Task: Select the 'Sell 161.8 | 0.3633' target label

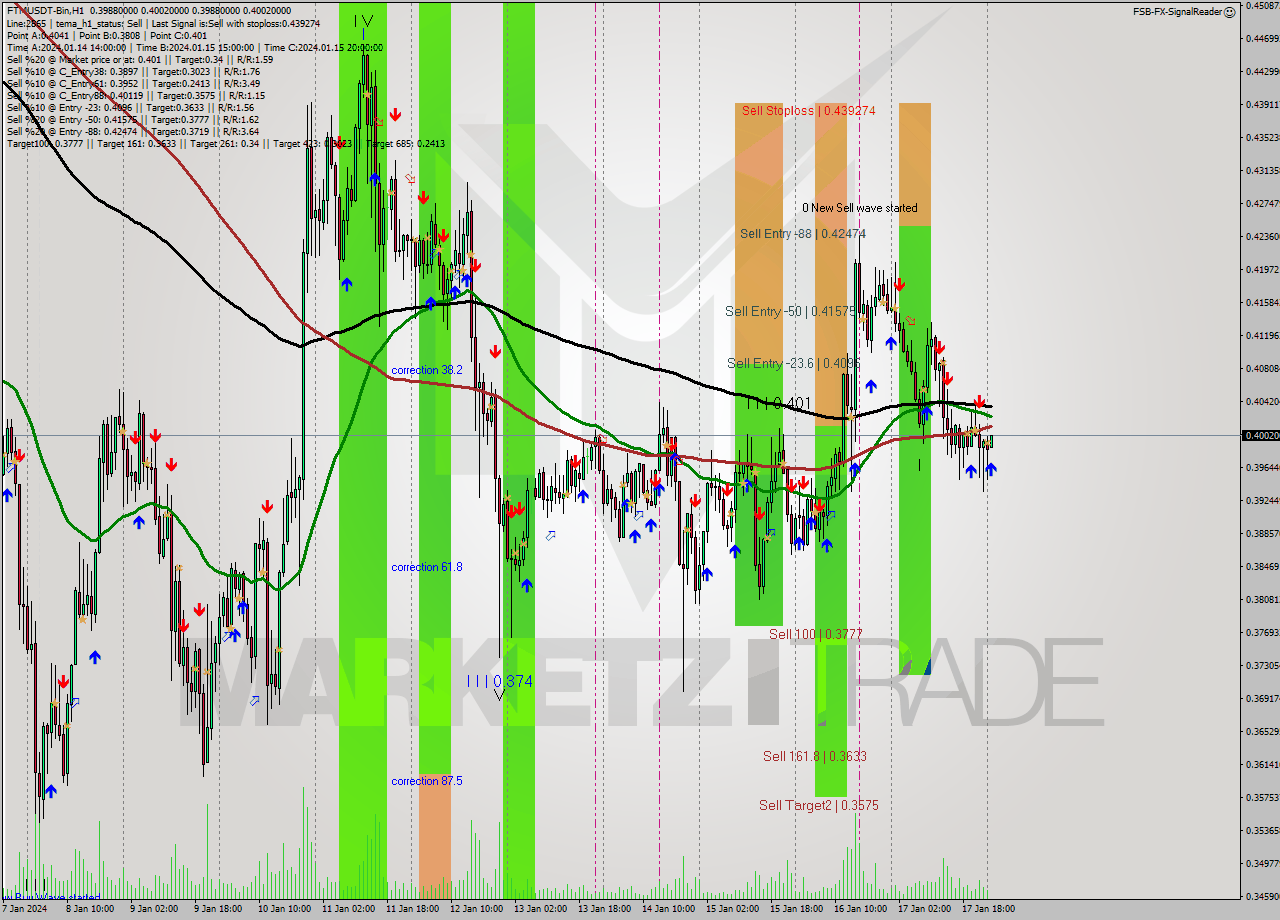Action: 814,756
